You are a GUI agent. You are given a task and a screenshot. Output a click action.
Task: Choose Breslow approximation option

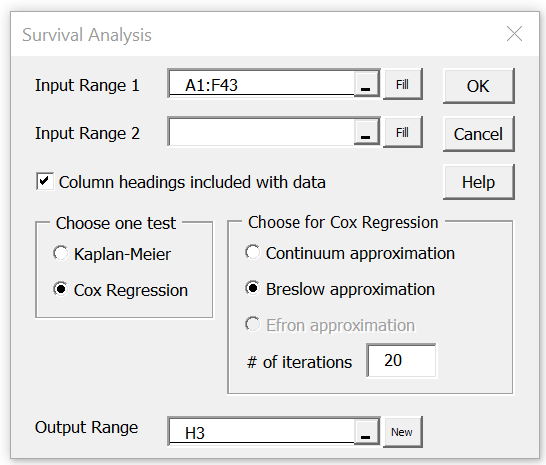(x=253, y=288)
